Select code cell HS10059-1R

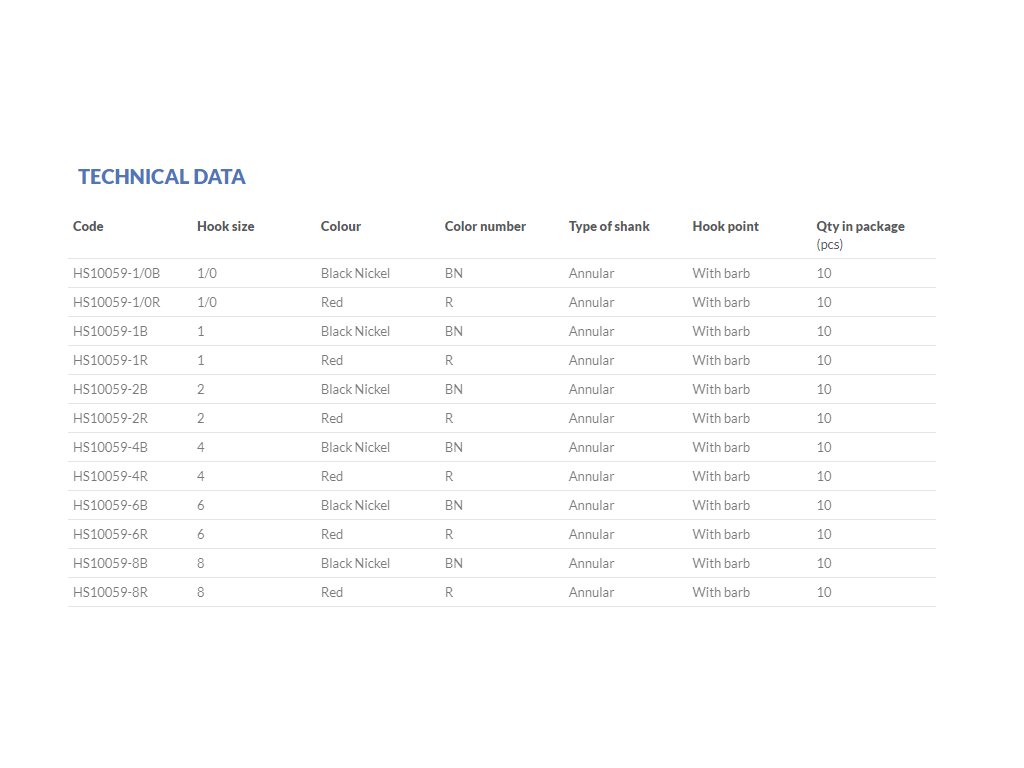click(110, 360)
